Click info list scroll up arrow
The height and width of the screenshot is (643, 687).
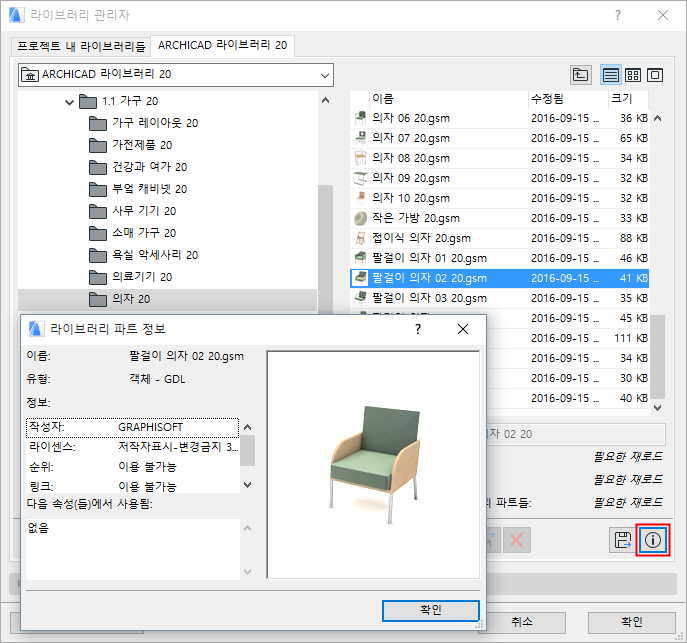point(248,427)
